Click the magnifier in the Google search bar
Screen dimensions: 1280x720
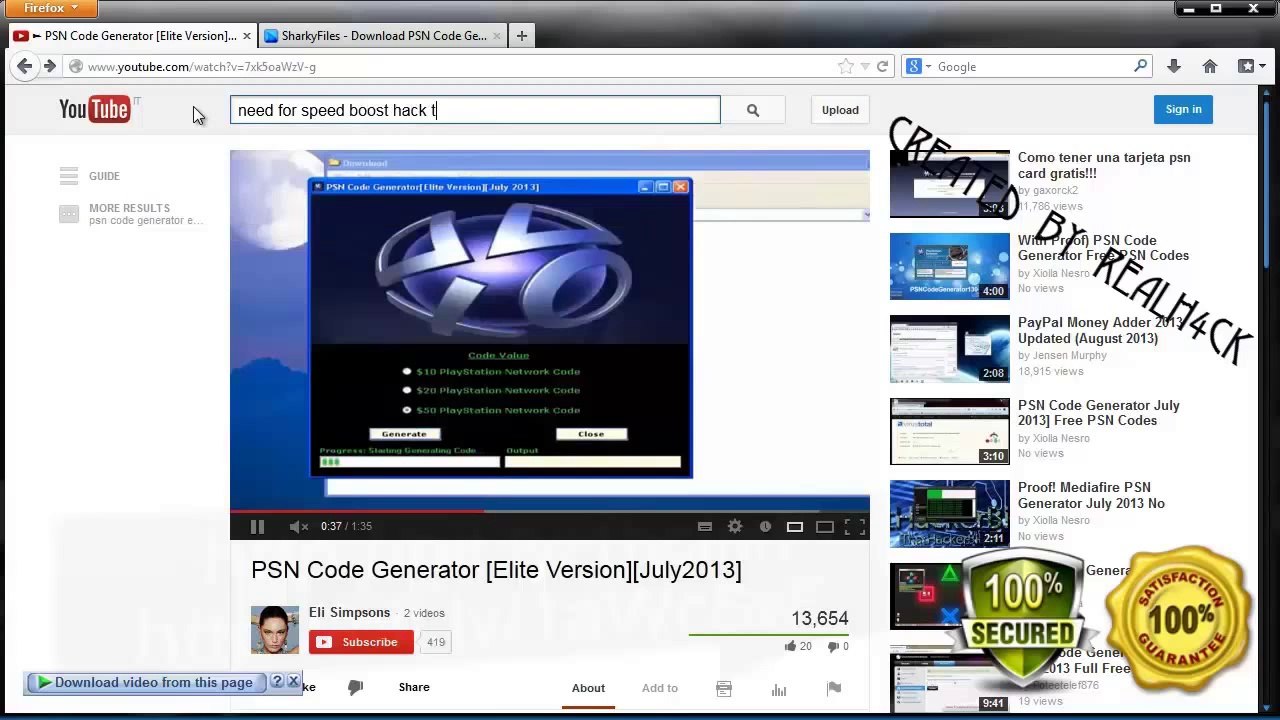(1140, 66)
